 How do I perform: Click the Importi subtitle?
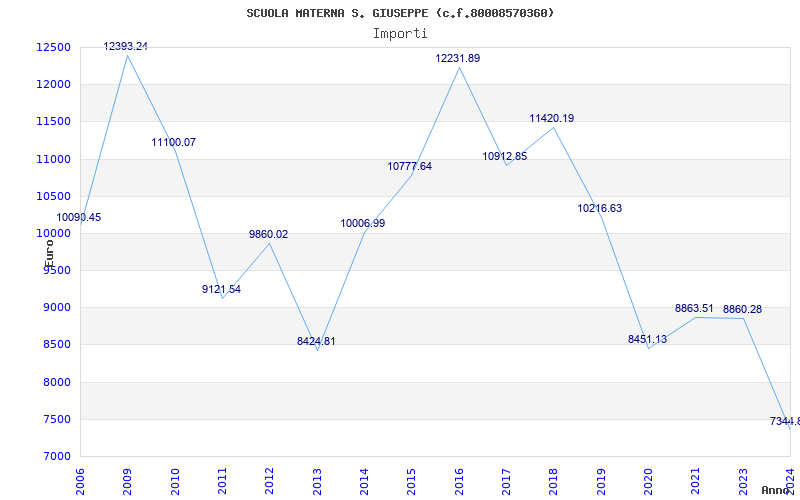[x=400, y=34]
